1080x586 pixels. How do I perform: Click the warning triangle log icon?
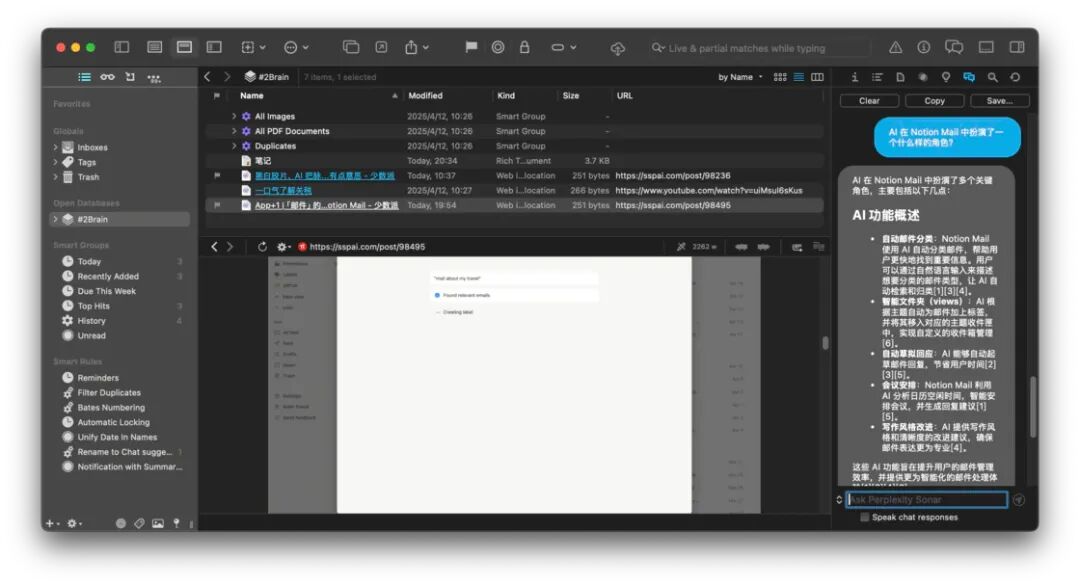click(895, 47)
